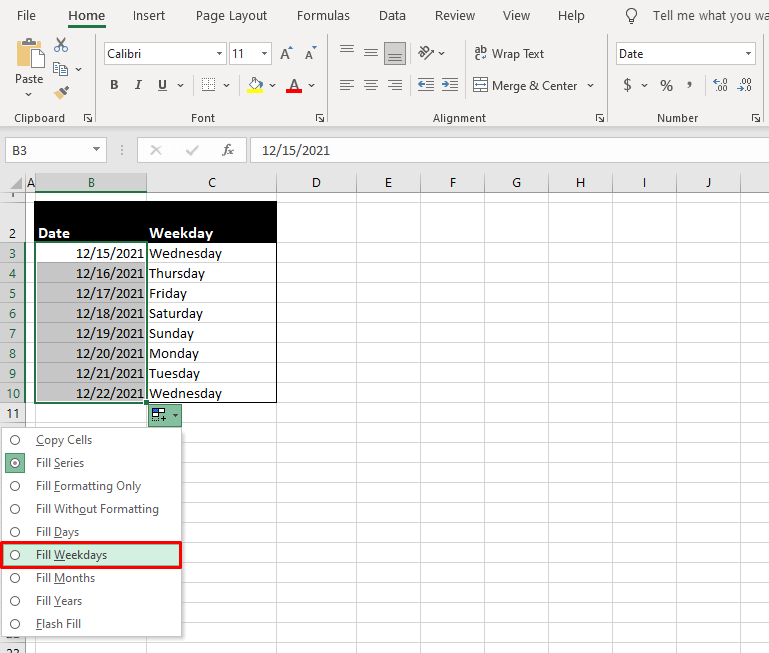Open the Font dialog launcher
This screenshot has width=769, height=653.
320,118
